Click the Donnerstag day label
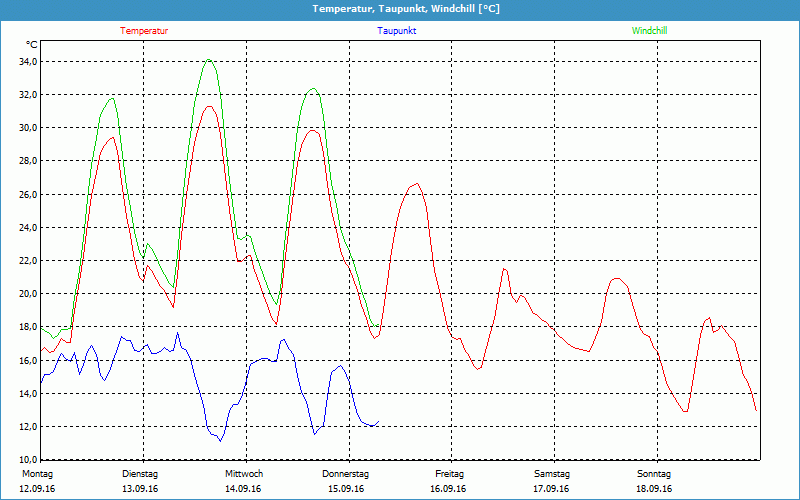 point(345,474)
